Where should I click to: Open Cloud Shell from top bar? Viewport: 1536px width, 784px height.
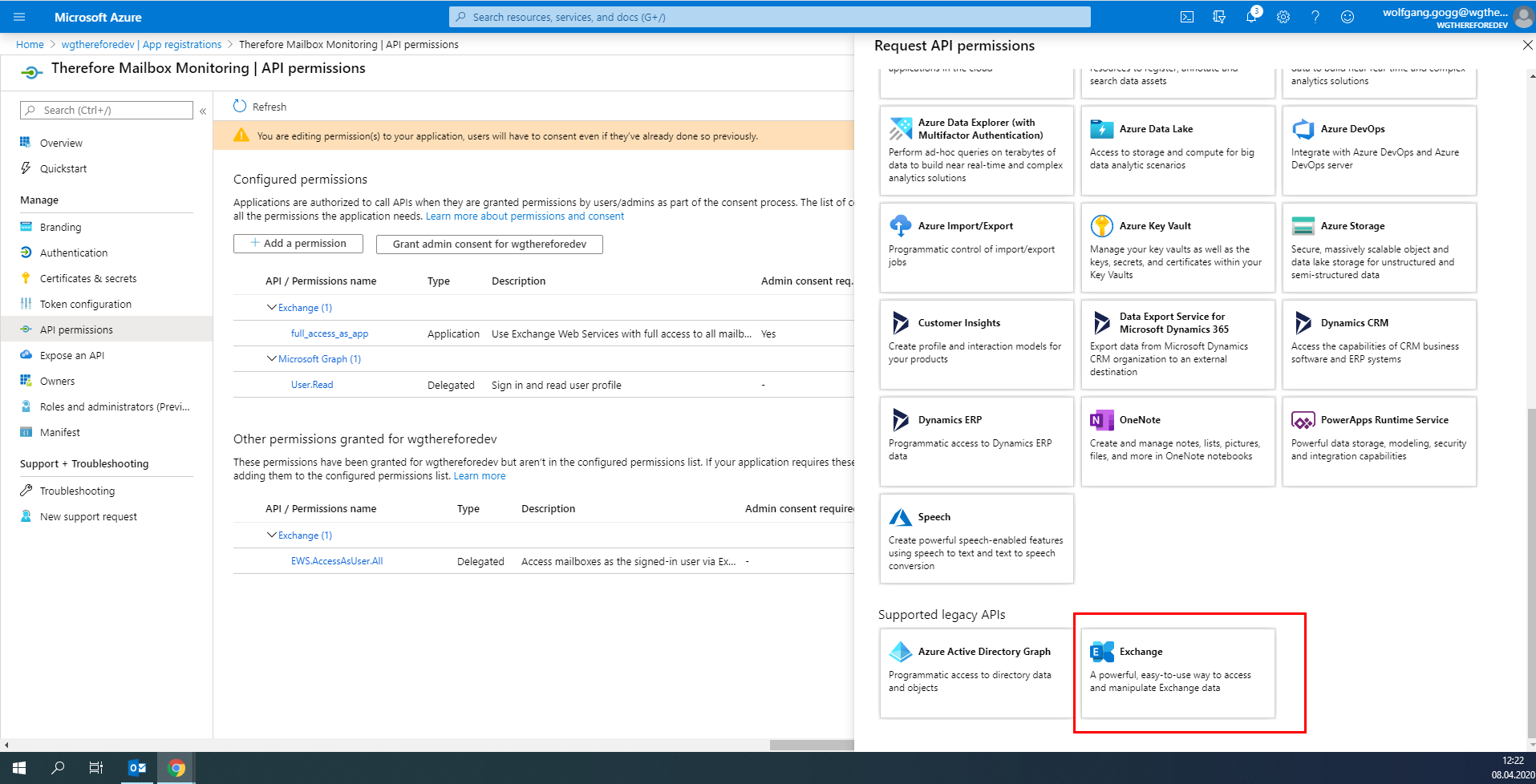pos(1187,17)
